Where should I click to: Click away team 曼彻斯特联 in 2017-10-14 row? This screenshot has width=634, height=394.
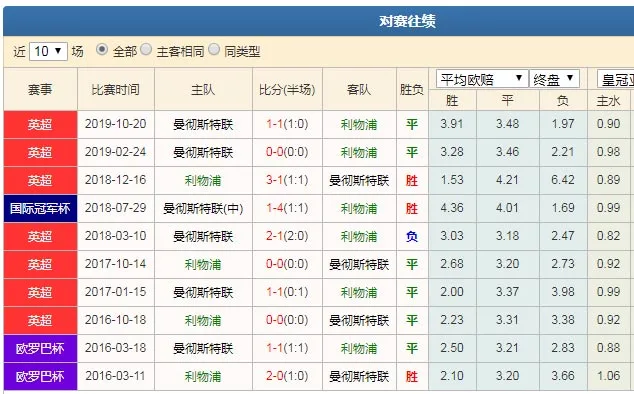pyautogui.click(x=359, y=265)
